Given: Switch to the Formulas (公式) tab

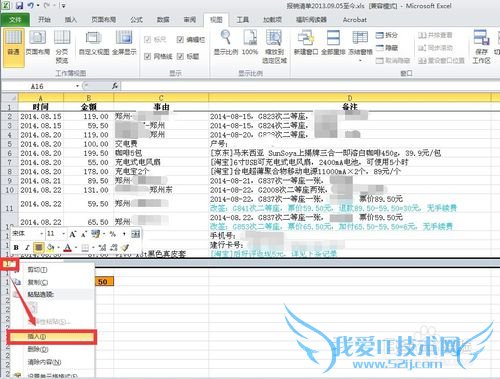Looking at the screenshot, I should [136, 20].
